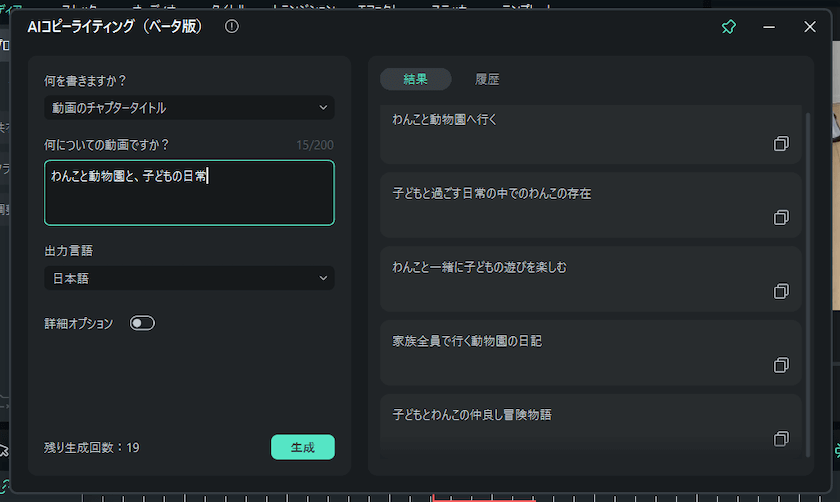The width and height of the screenshot is (840, 502).
Task: Copy the result 子どもとわんこの仲良し冒険物語
Action: coord(781,439)
